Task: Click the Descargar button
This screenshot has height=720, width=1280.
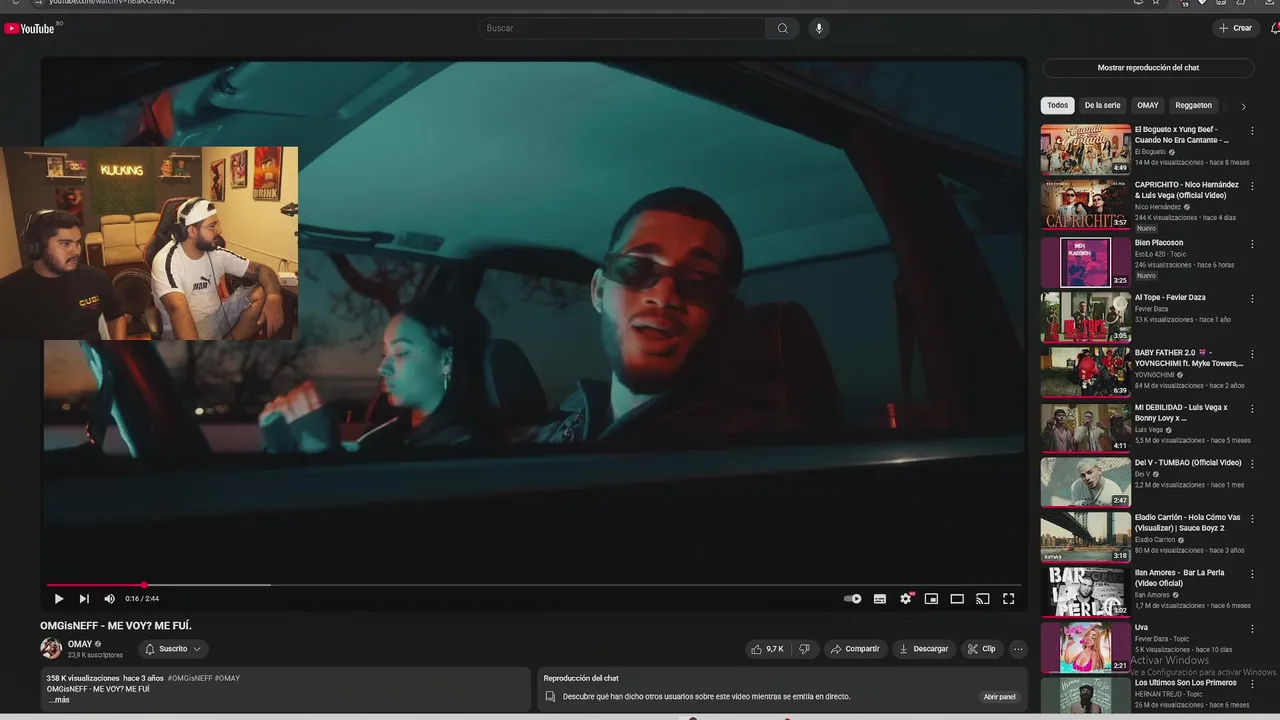Action: pyautogui.click(x=924, y=649)
